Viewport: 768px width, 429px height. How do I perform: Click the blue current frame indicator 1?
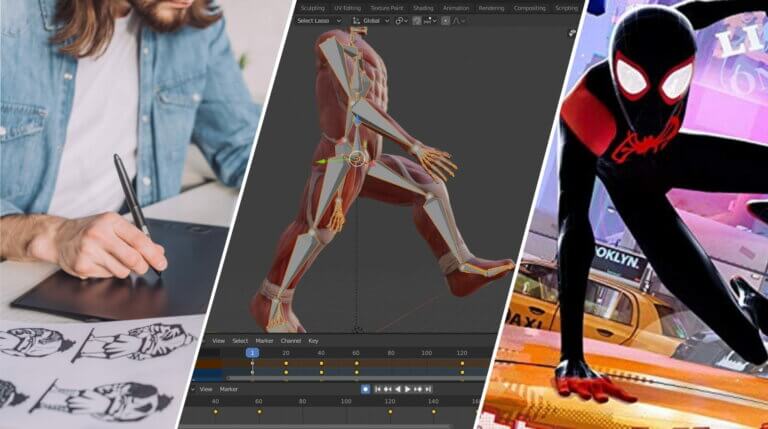click(x=252, y=353)
